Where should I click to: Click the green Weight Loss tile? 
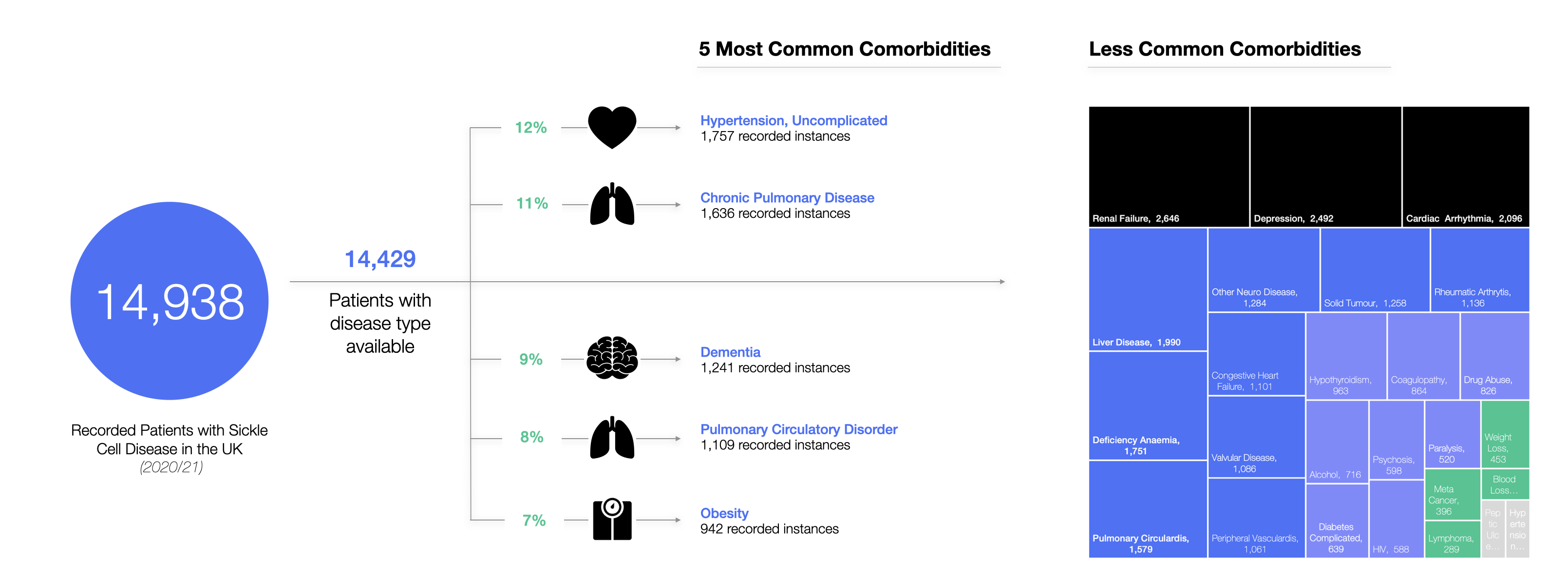[1505, 433]
